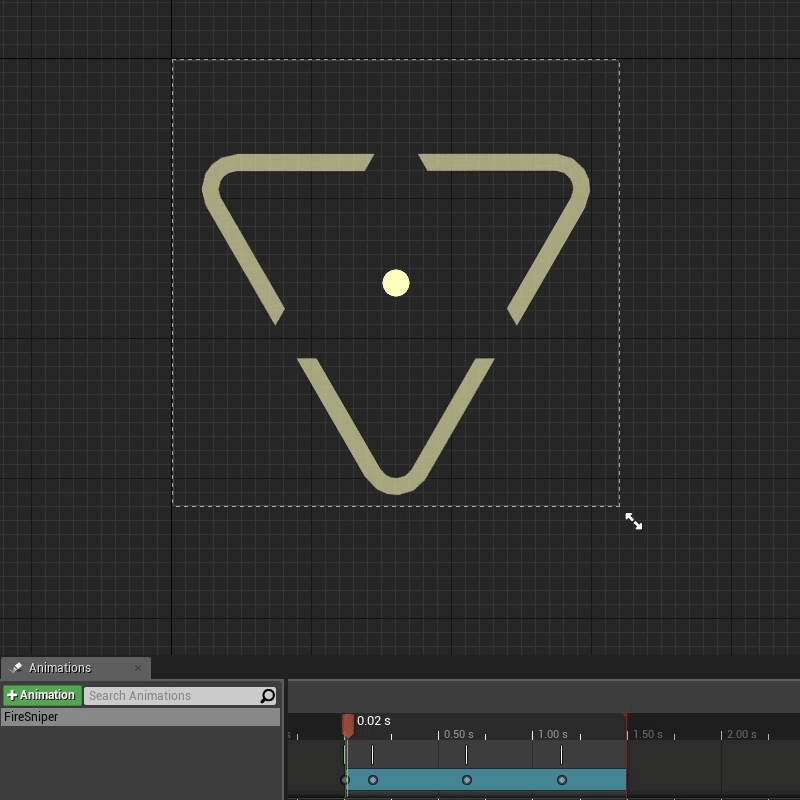Click the green + Animation button
This screenshot has height=800, width=800.
[42, 695]
